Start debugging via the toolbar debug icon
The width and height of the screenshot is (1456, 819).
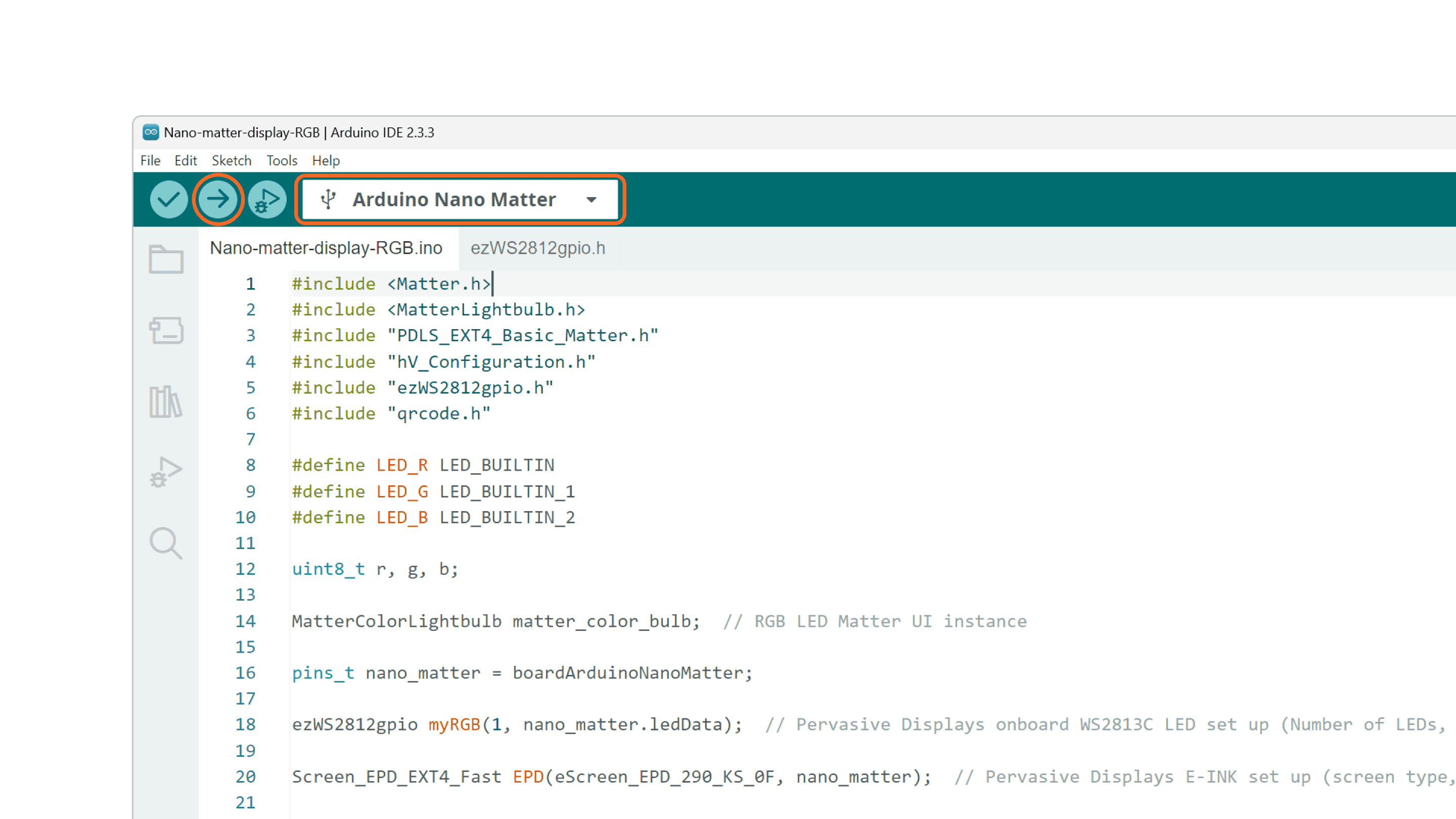(267, 199)
